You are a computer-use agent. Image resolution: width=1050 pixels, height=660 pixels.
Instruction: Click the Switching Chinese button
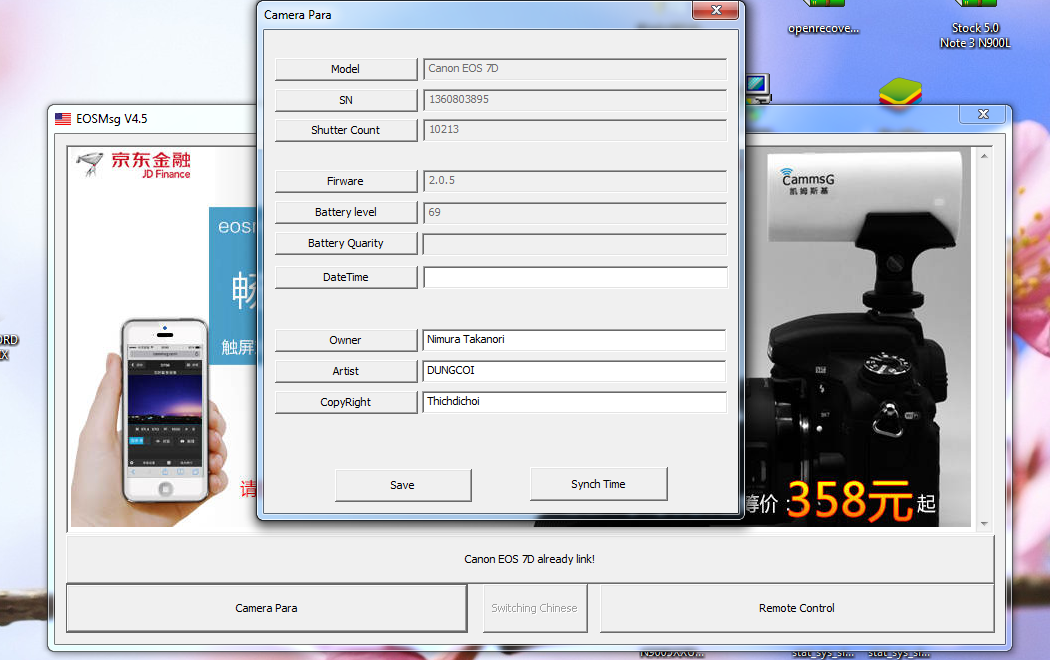tap(534, 608)
